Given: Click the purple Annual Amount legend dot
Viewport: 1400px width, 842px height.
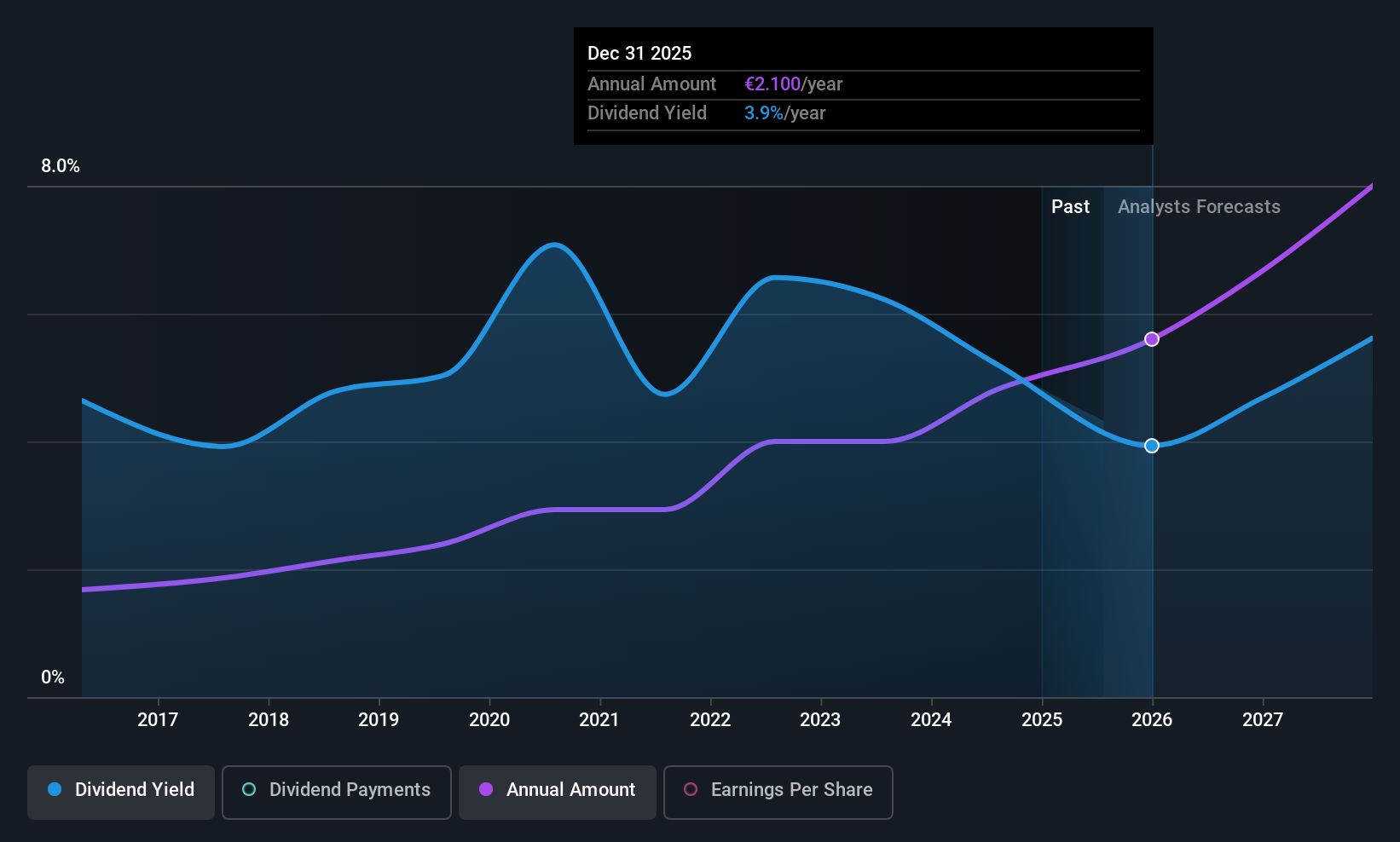Looking at the screenshot, I should coord(486,789).
